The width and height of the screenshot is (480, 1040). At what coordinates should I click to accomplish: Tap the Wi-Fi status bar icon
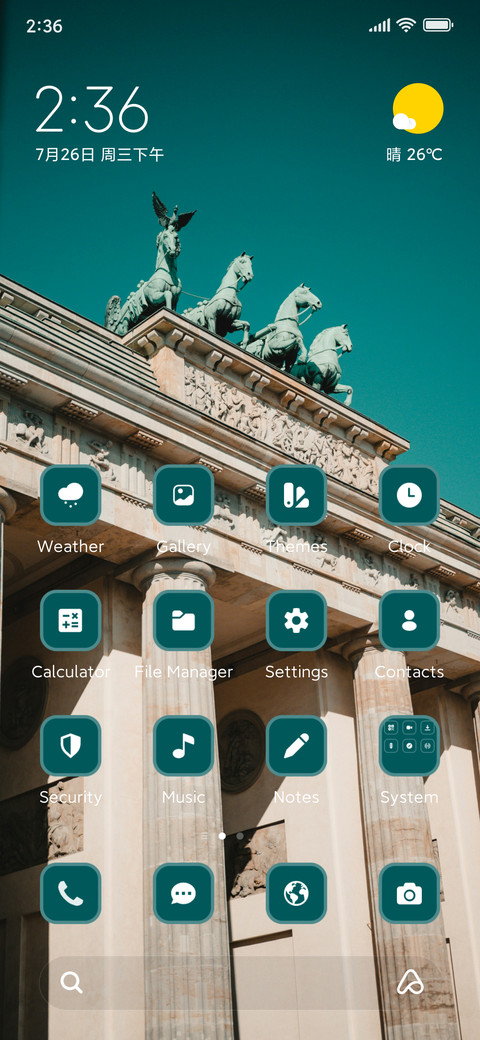(x=406, y=25)
